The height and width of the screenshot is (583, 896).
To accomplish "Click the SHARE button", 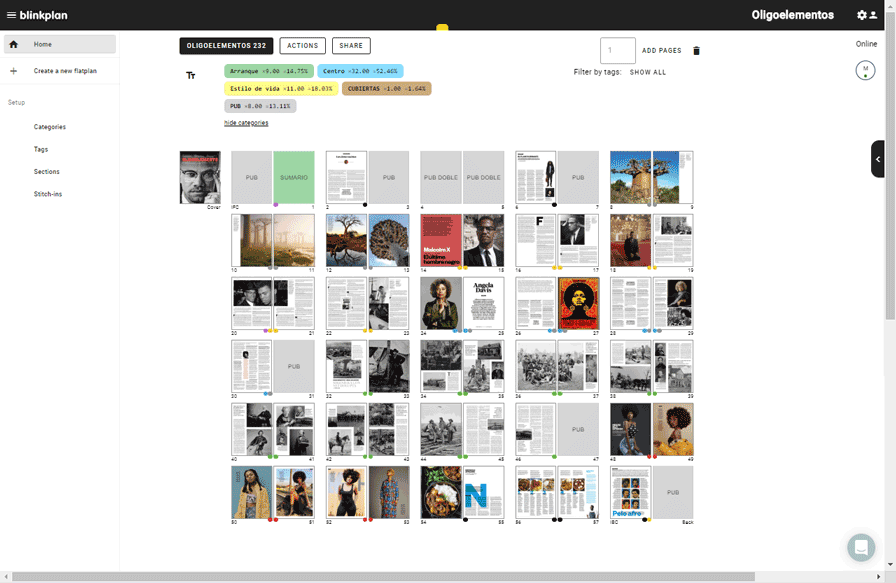I will pyautogui.click(x=351, y=46).
